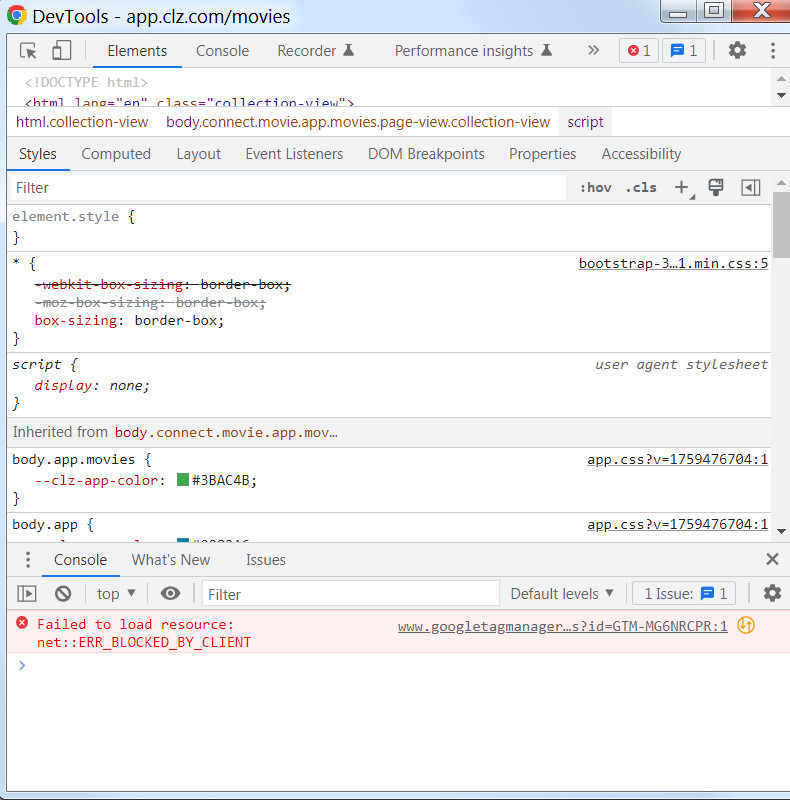Click the red error count badge
The height and width of the screenshot is (800, 790).
click(638, 51)
